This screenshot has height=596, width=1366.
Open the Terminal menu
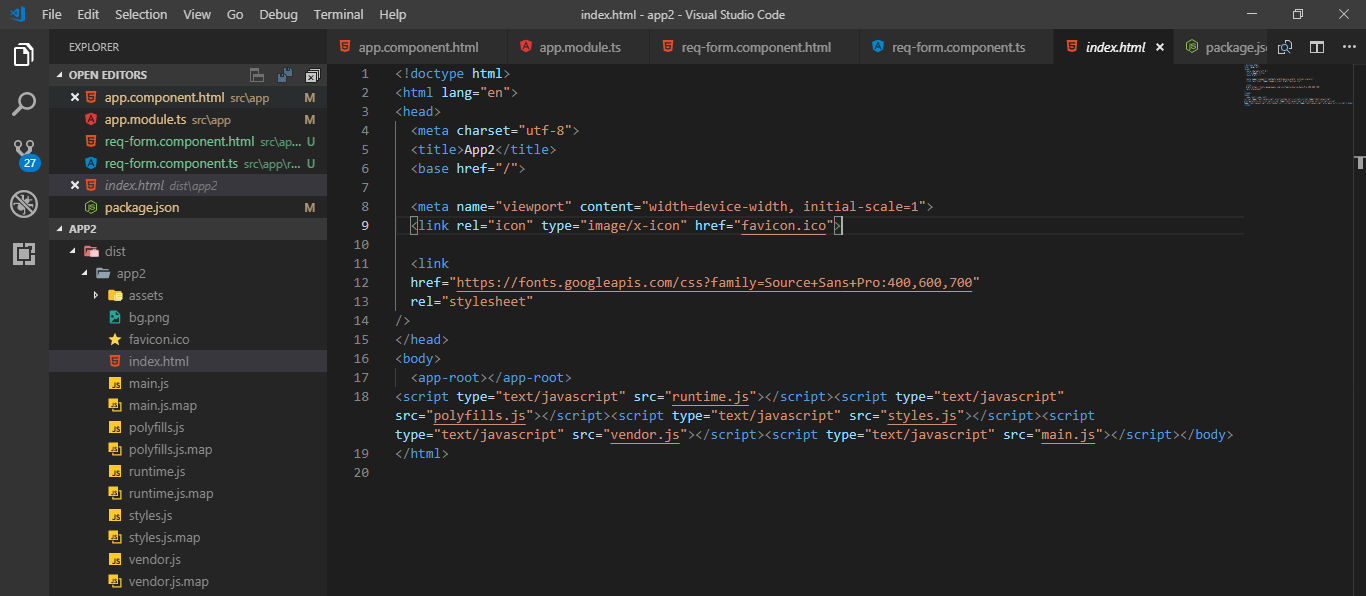[338, 14]
